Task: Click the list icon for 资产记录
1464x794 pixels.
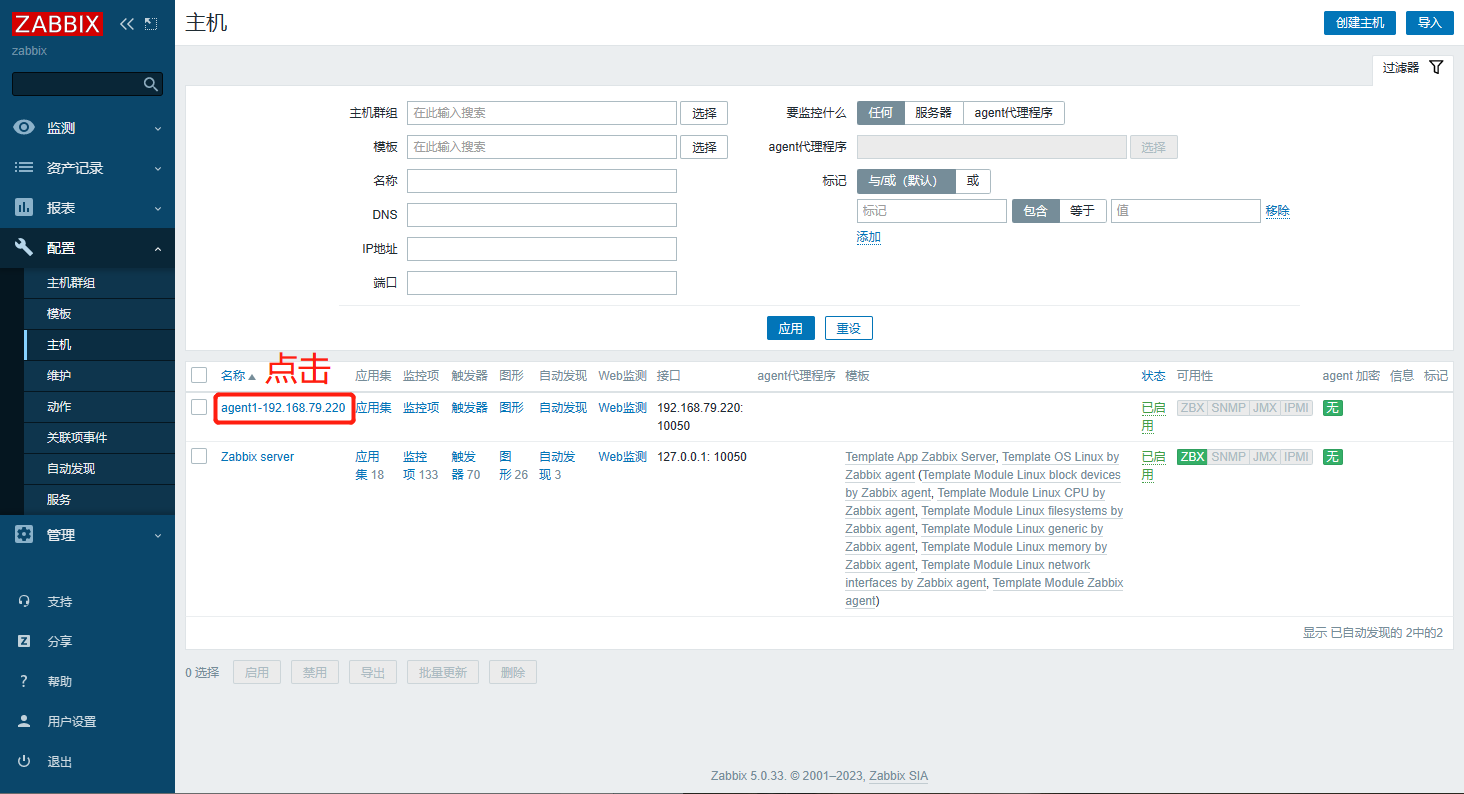Action: (24, 168)
